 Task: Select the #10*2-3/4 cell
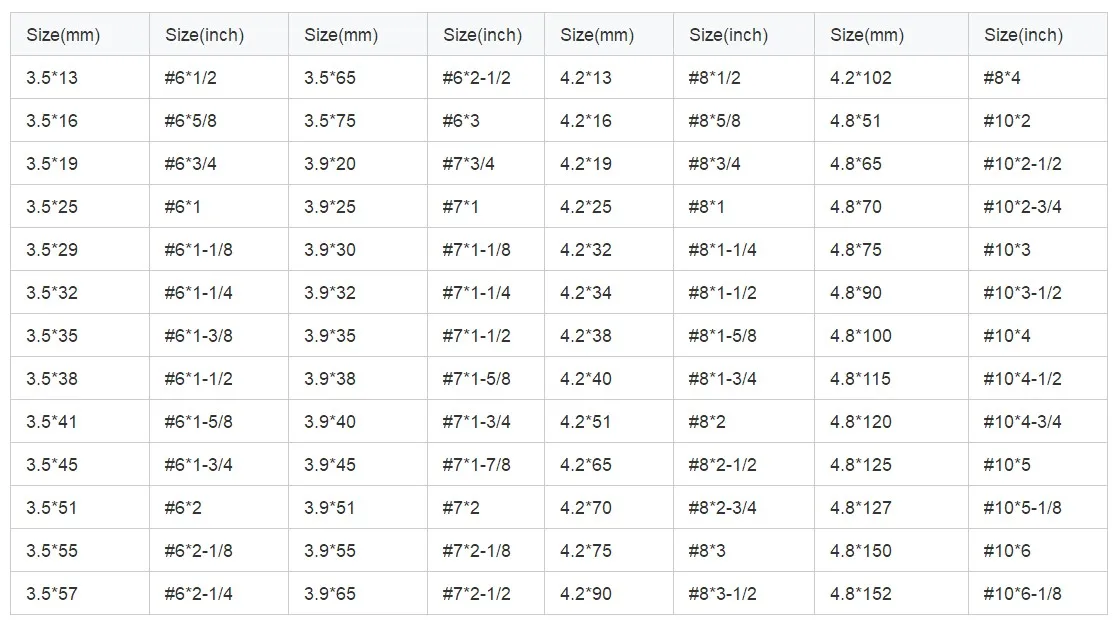click(1023, 207)
